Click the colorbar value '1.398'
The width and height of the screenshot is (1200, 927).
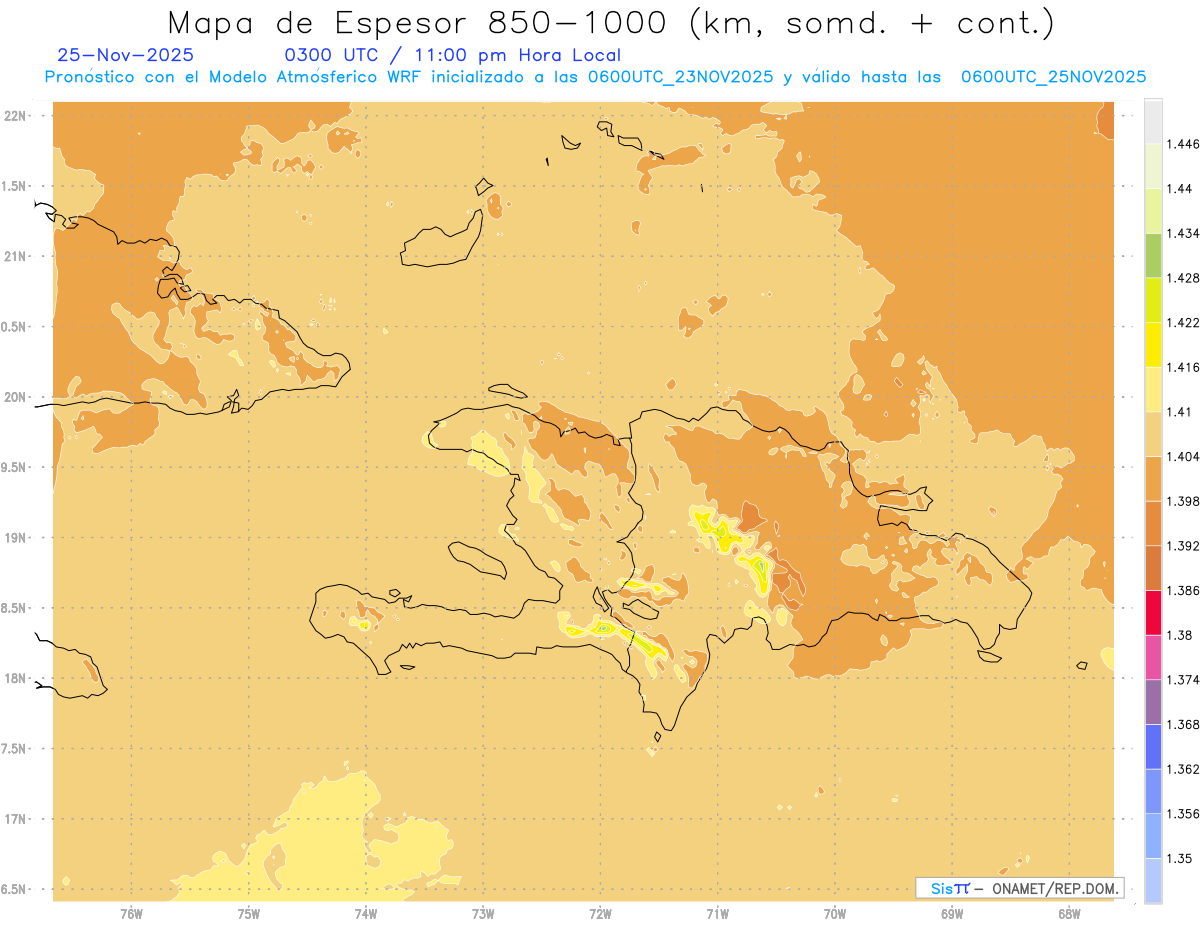click(x=1185, y=501)
